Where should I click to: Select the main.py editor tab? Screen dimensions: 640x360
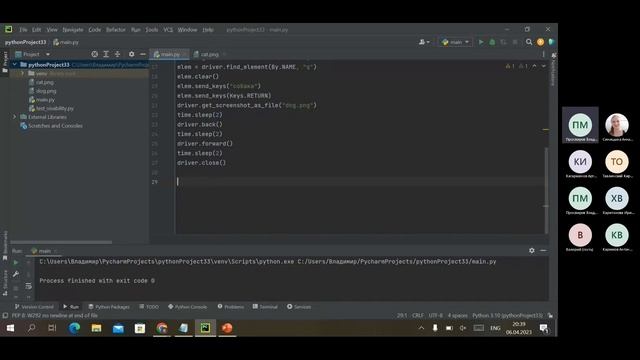pos(170,54)
